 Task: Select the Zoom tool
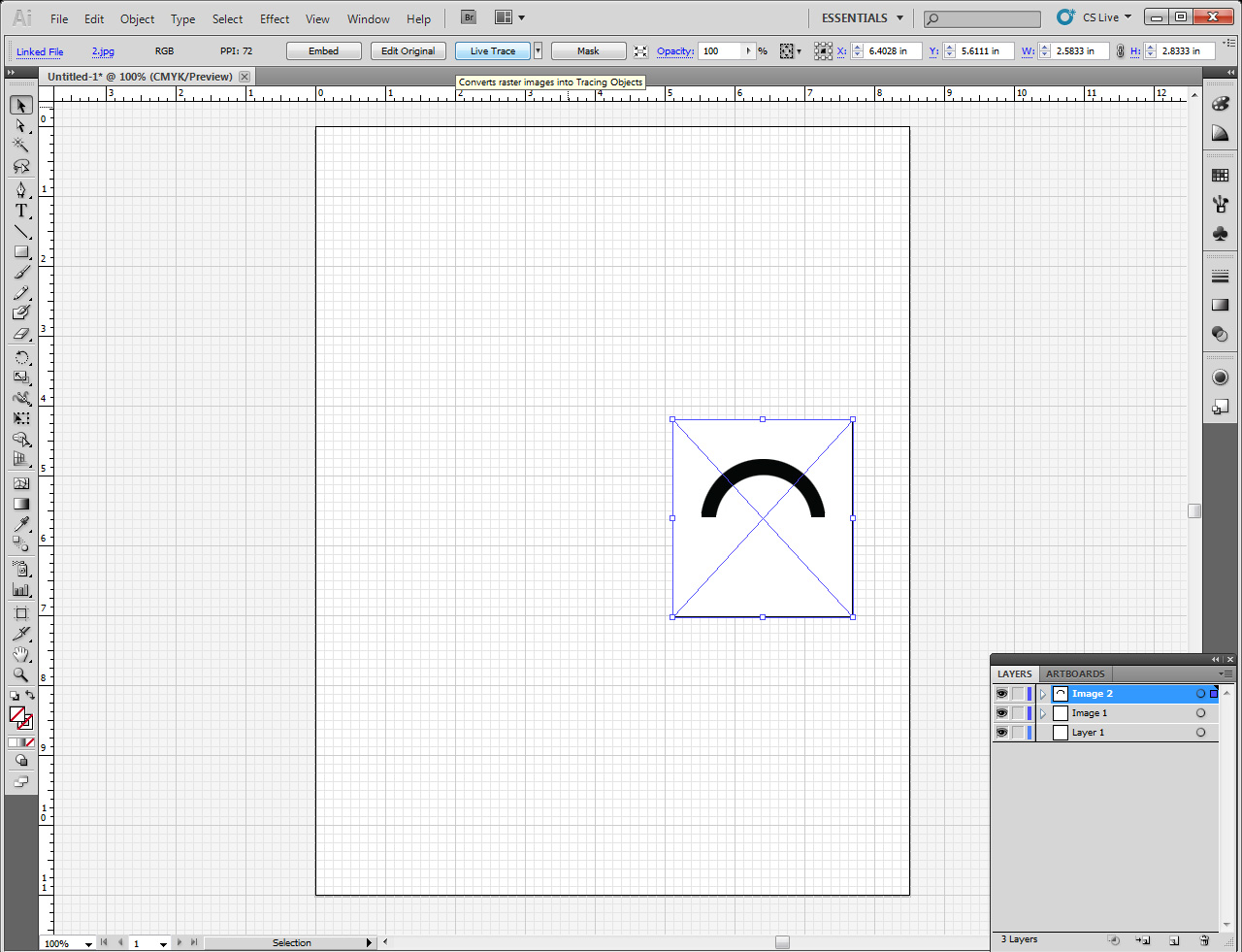tap(21, 674)
